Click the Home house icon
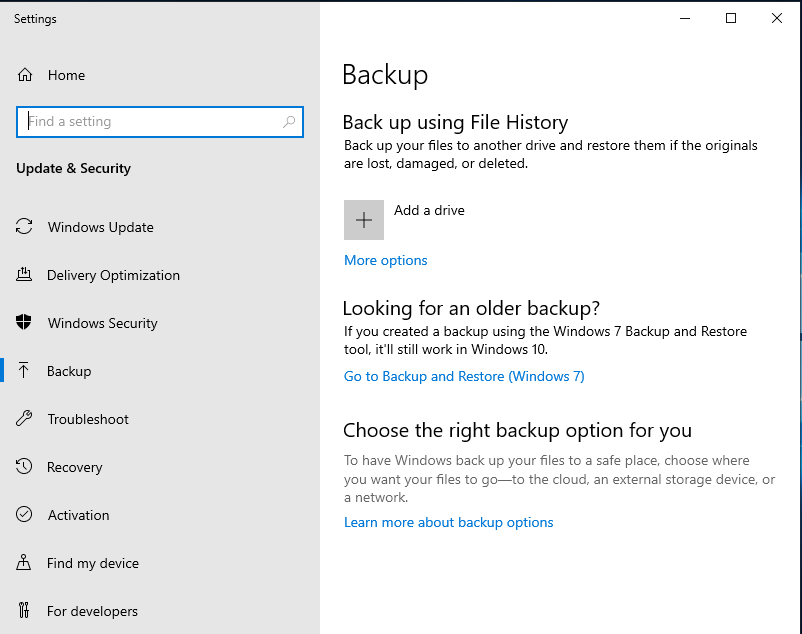 pyautogui.click(x=25, y=75)
